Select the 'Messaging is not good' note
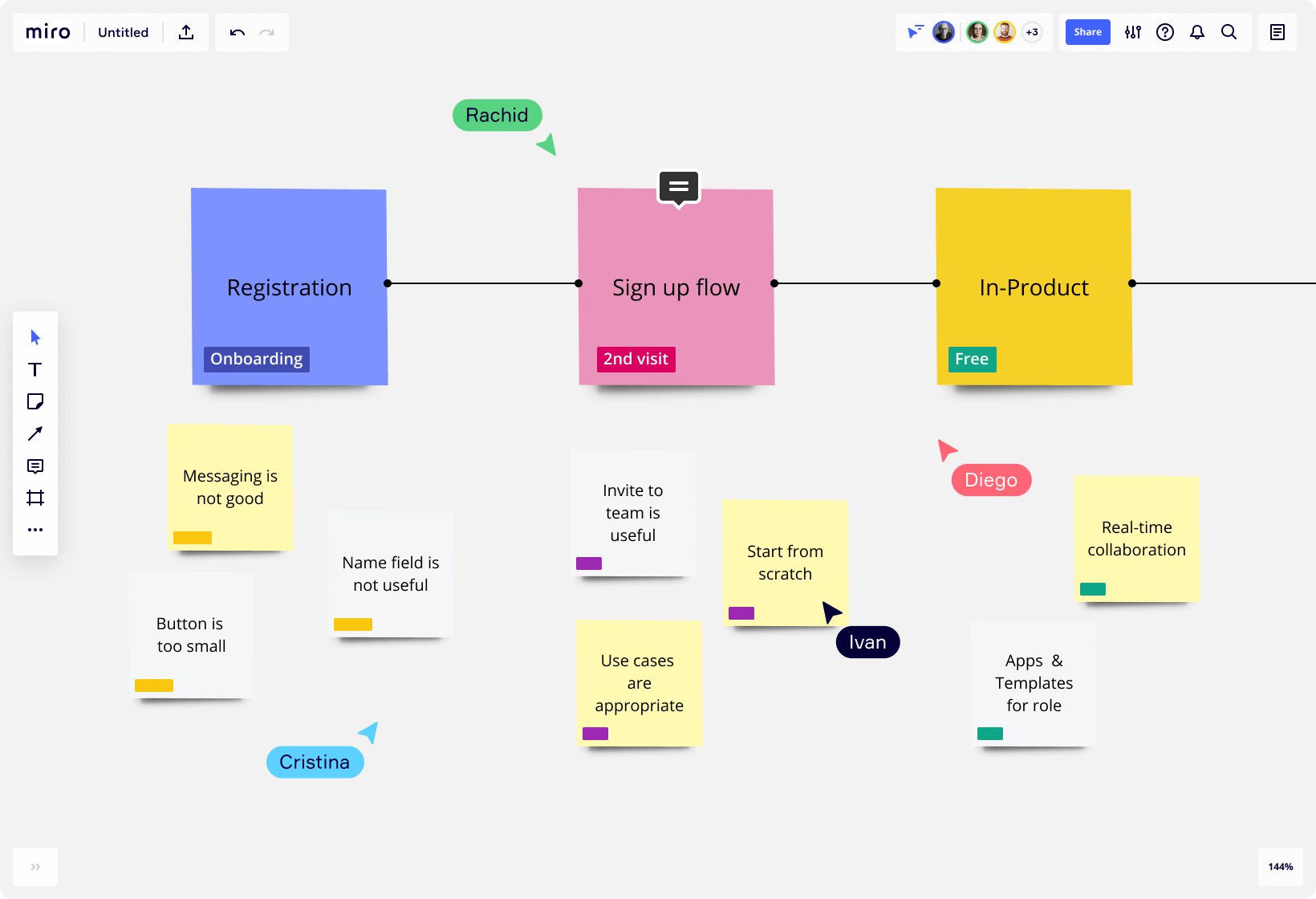This screenshot has height=899, width=1316. [229, 487]
